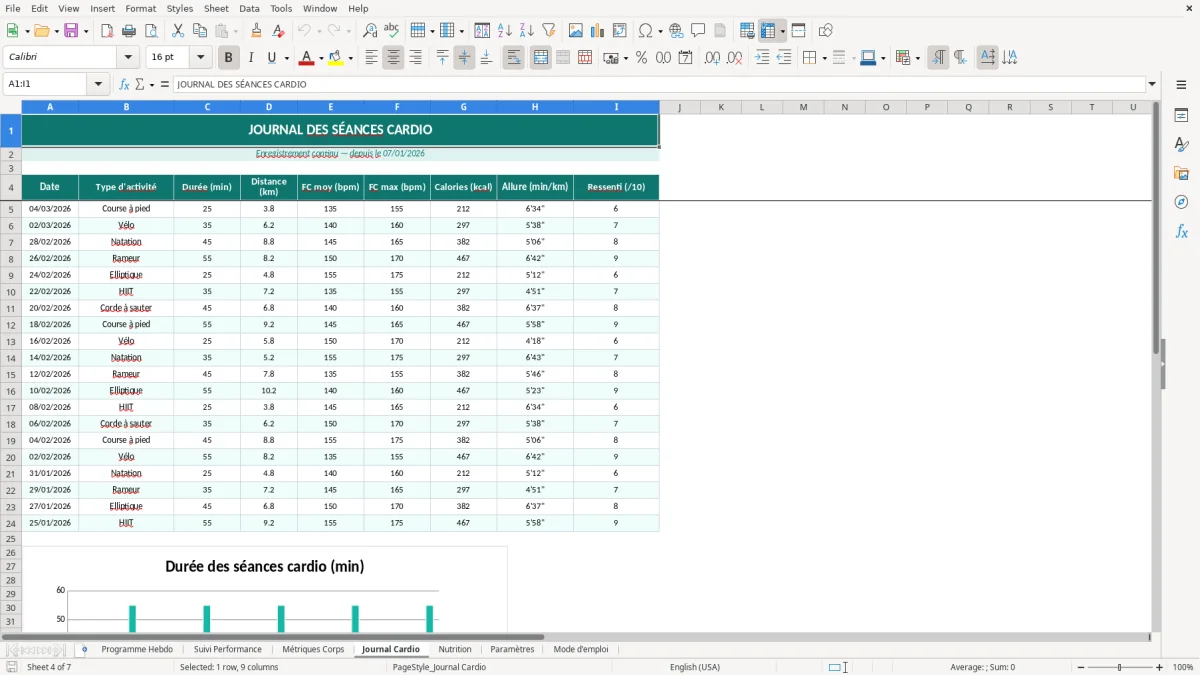The image size is (1200, 675).
Task: Click the zoom slider in status bar
Action: point(1119,667)
